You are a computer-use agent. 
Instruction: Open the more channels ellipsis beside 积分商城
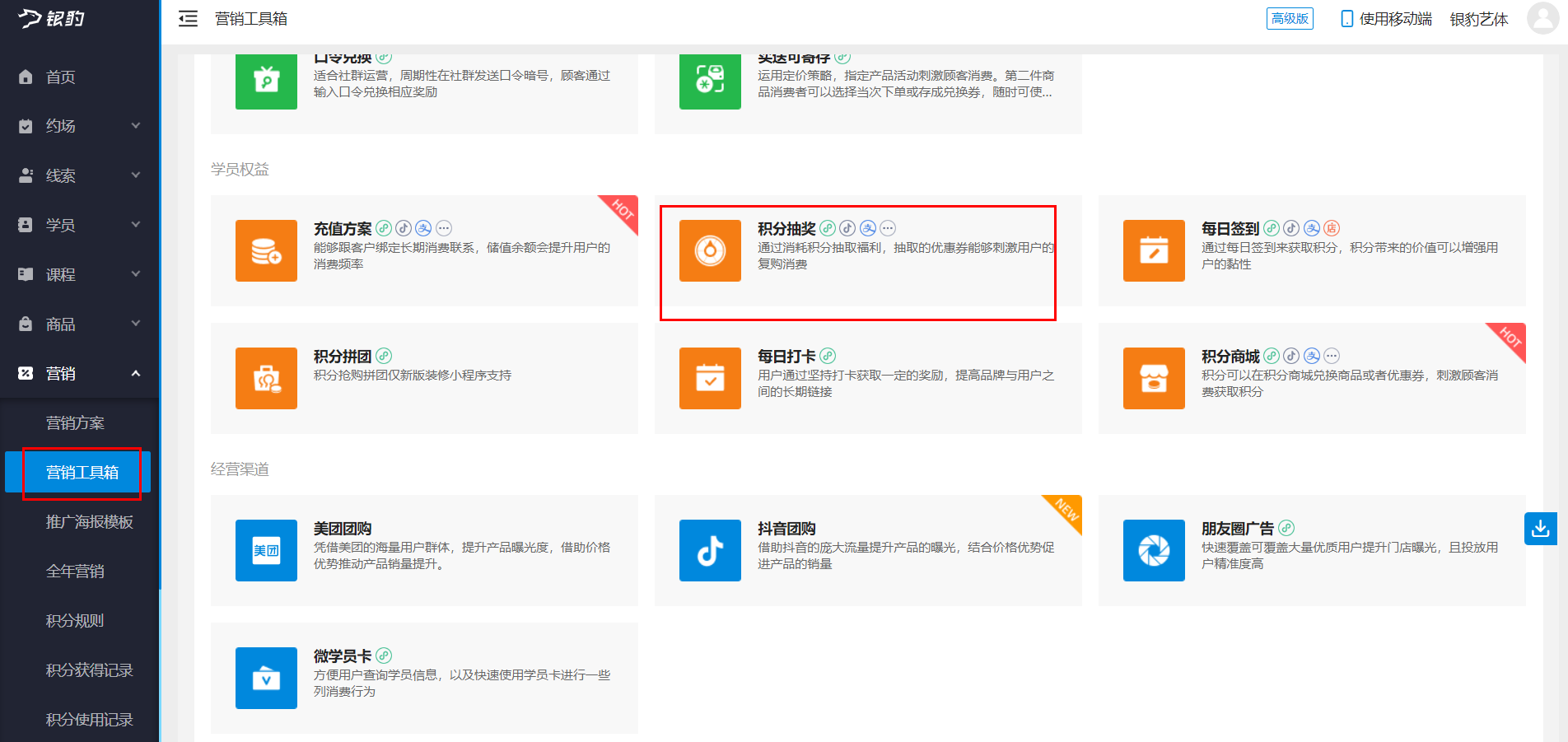(1332, 356)
